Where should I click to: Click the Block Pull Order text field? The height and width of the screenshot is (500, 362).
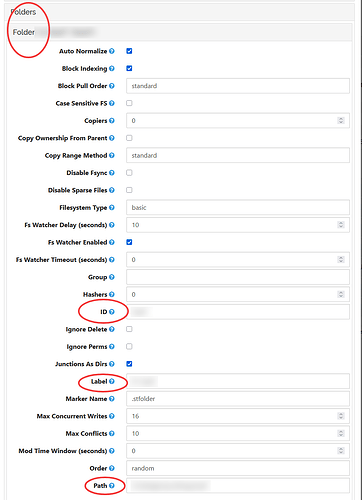[x=238, y=86]
